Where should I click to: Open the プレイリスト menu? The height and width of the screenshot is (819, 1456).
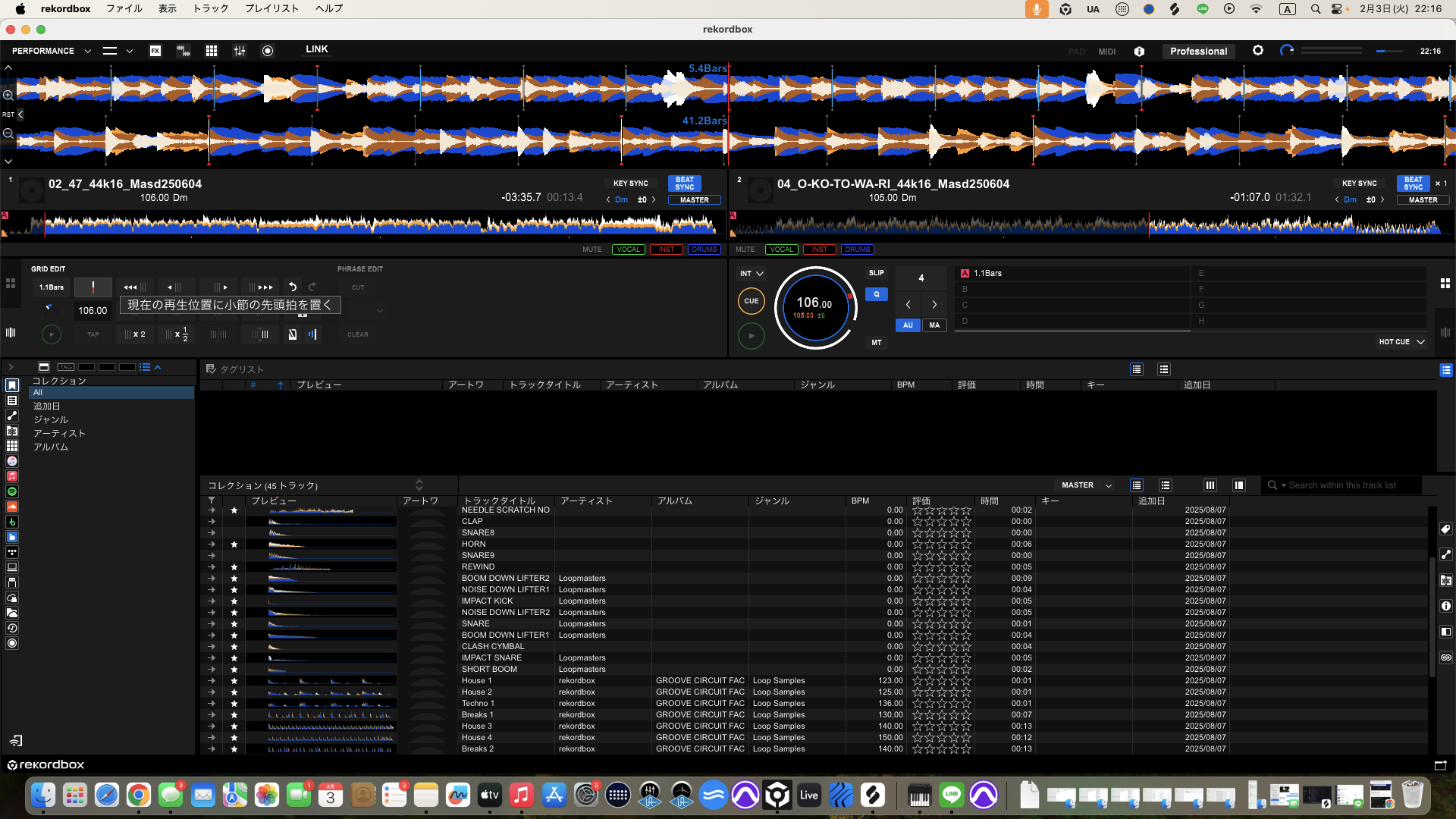(271, 8)
